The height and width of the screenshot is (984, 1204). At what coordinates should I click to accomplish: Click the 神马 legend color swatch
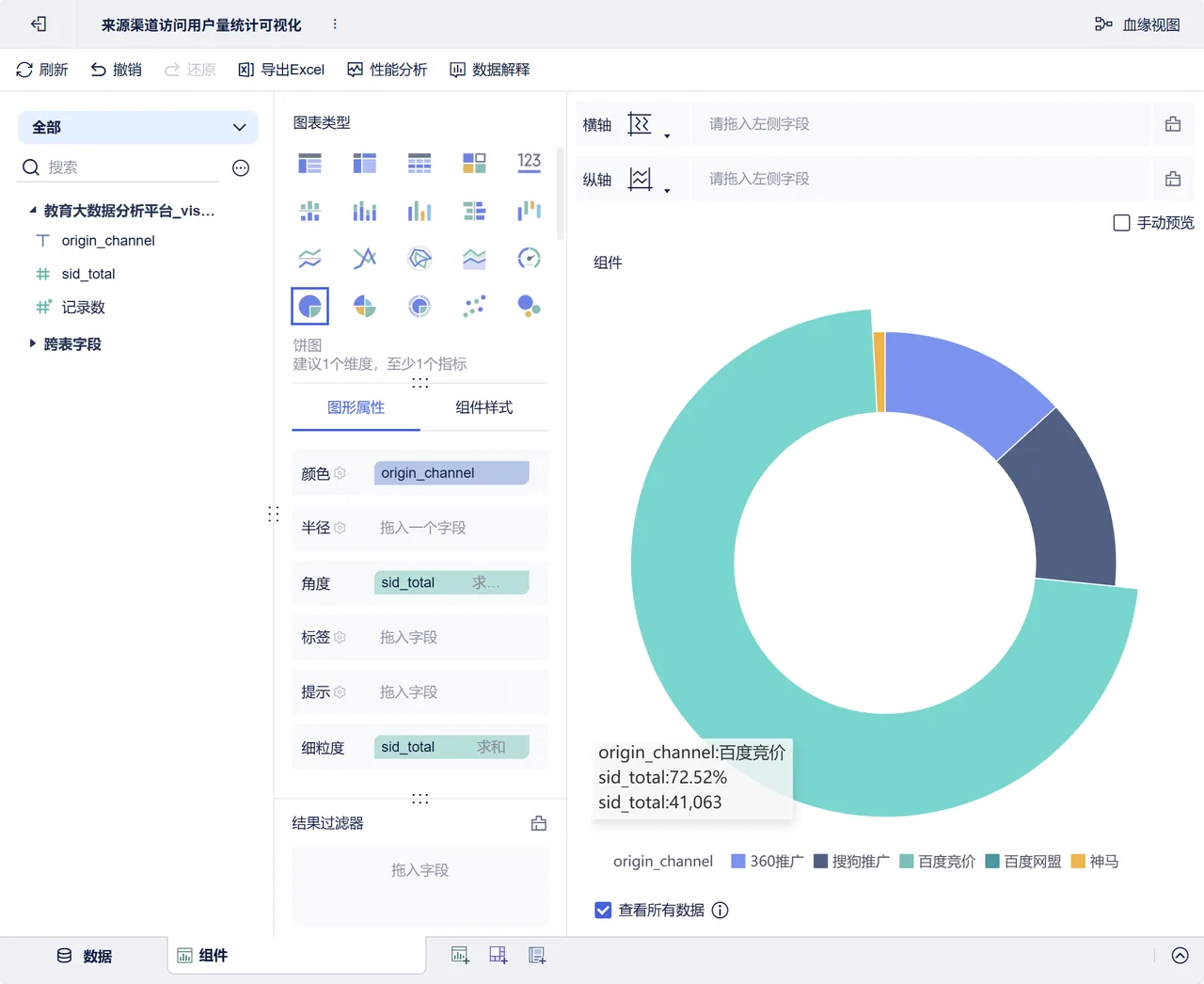coord(1078,861)
